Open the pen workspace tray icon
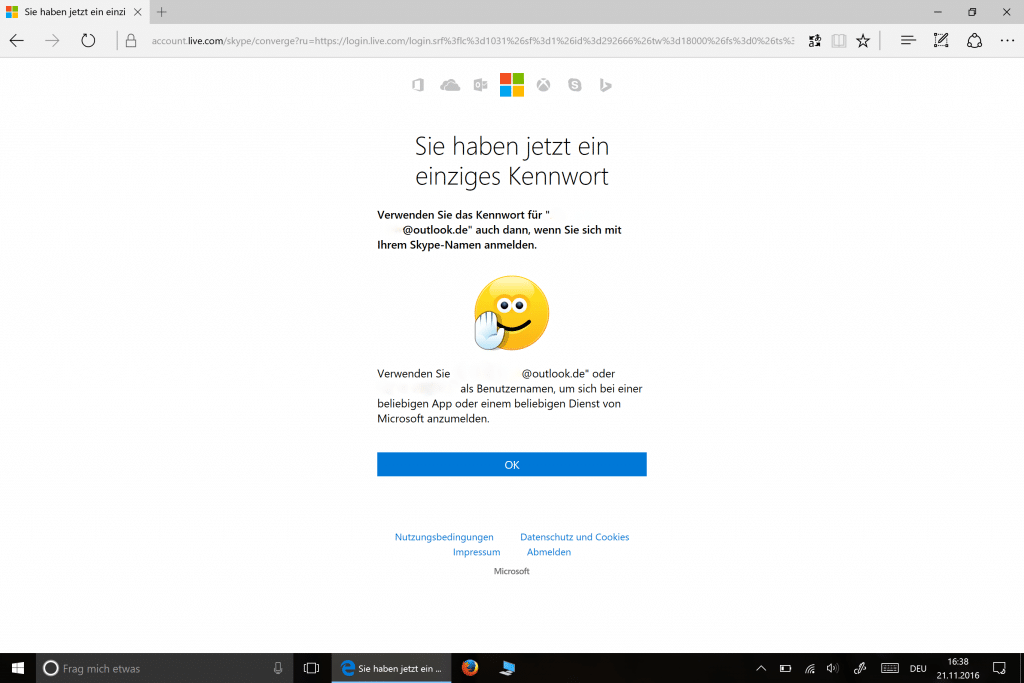The height and width of the screenshot is (683, 1024). [860, 668]
